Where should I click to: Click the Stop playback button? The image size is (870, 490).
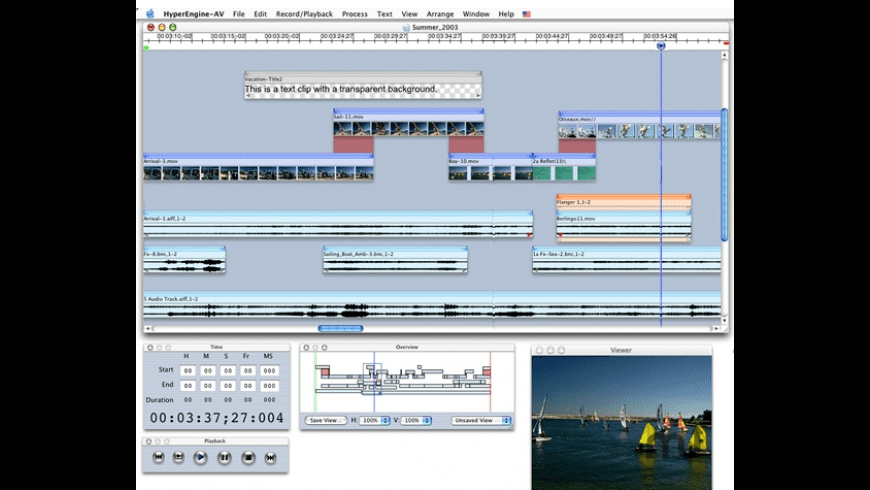coord(247,457)
